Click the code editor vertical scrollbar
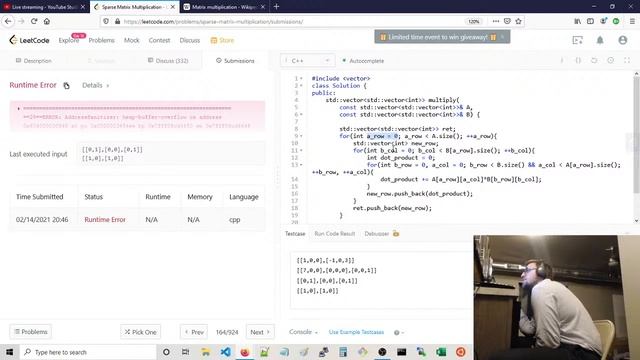Image resolution: width=640 pixels, height=360 pixels. pyautogui.click(x=636, y=135)
